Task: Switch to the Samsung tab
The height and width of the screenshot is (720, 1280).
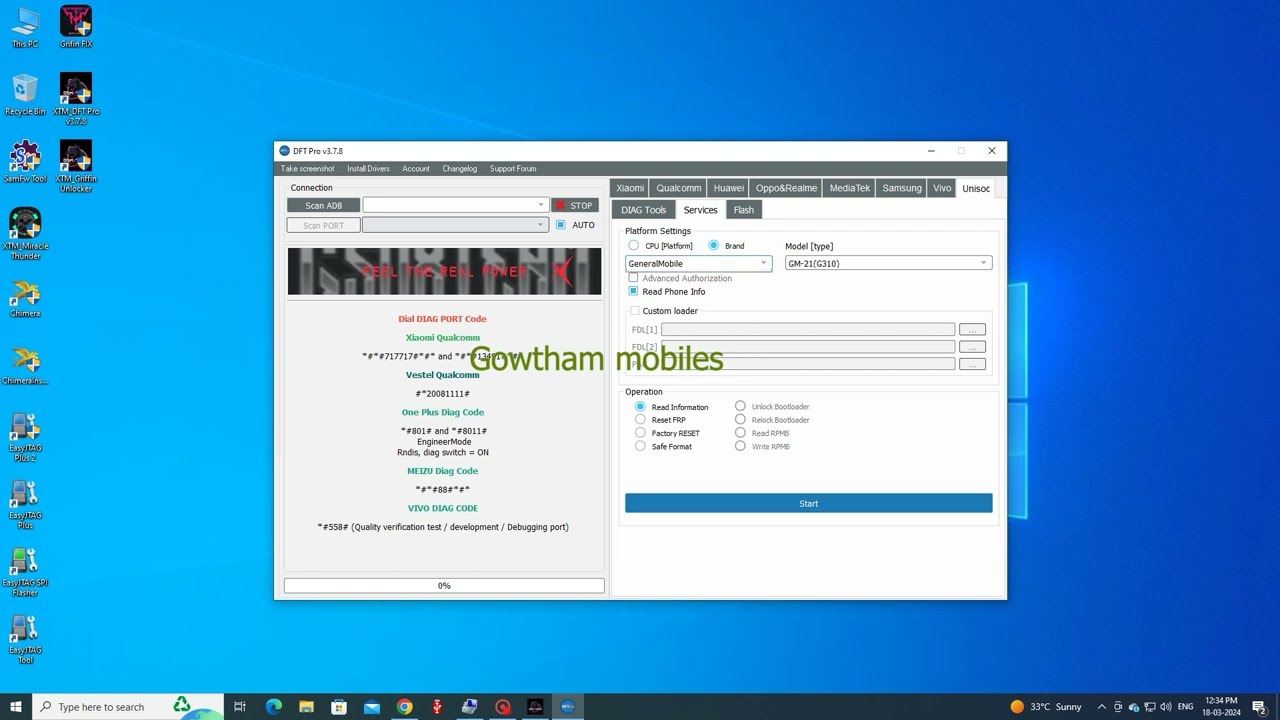Action: coord(901,188)
